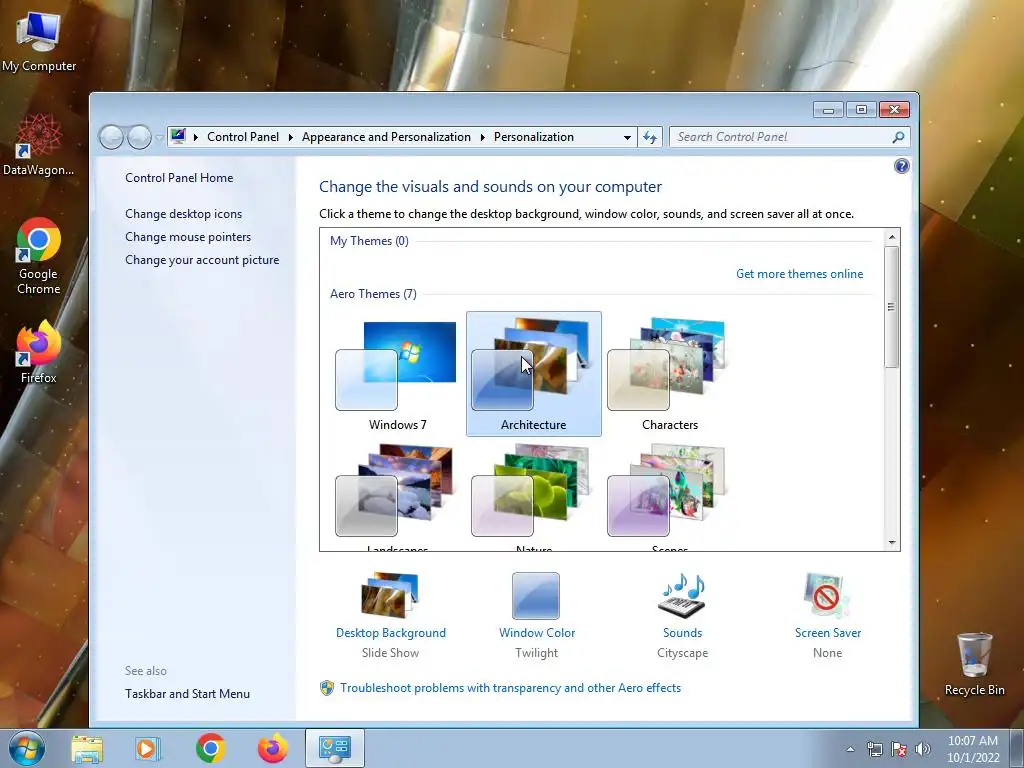
Task: Select the Scenes theme
Action: click(669, 496)
